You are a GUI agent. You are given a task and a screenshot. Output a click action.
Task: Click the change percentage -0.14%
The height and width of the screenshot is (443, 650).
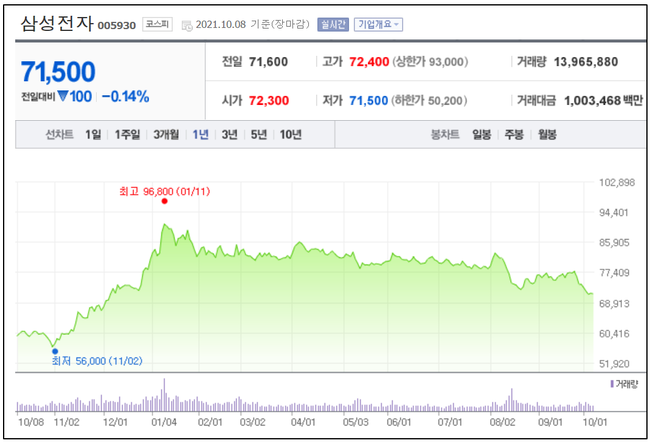126,97
